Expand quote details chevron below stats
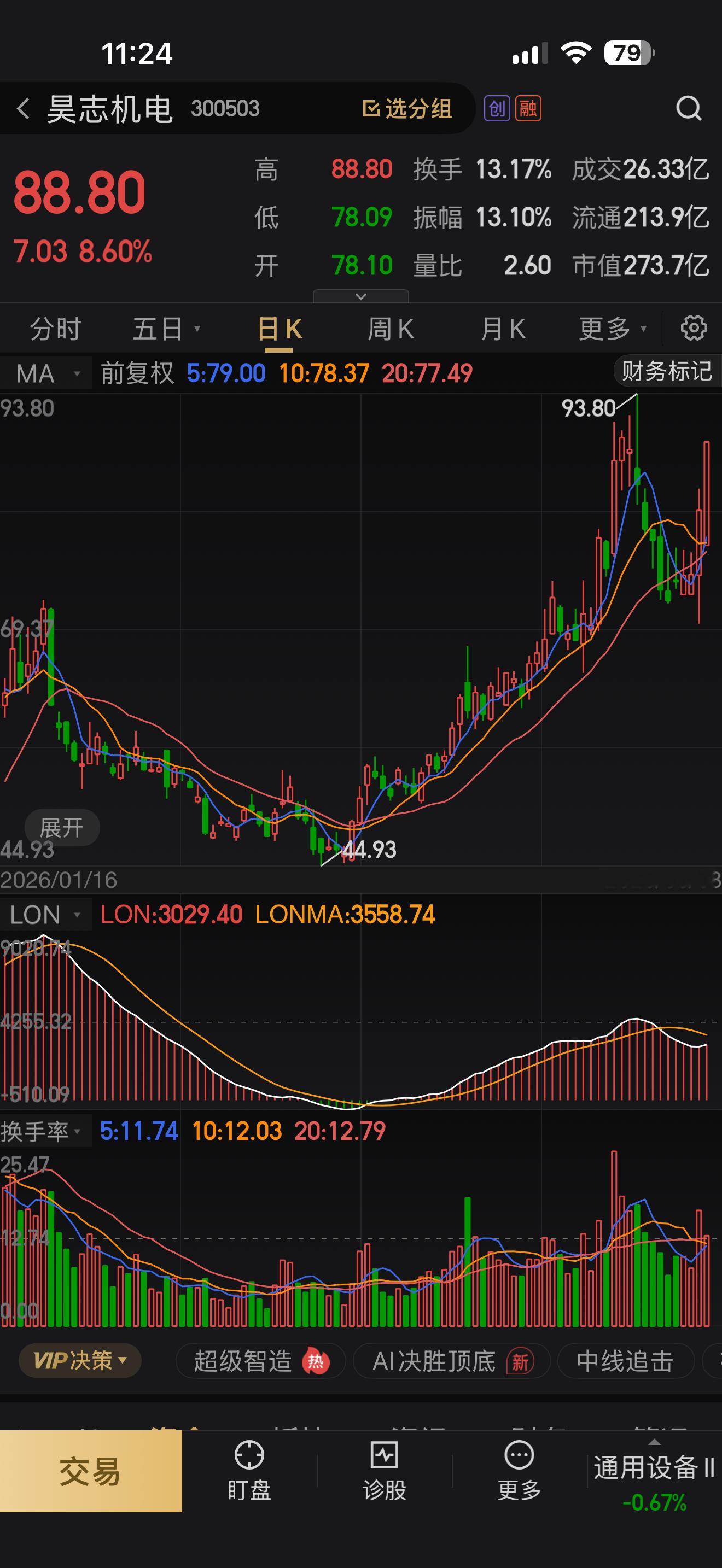722x1568 pixels. tap(361, 296)
